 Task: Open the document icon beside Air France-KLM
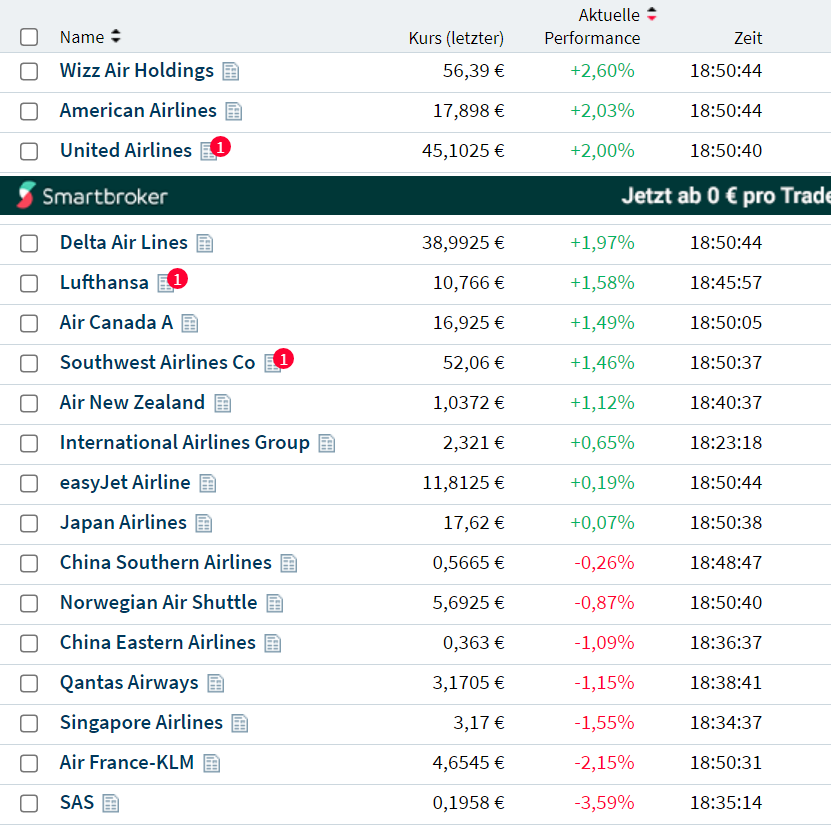point(211,763)
